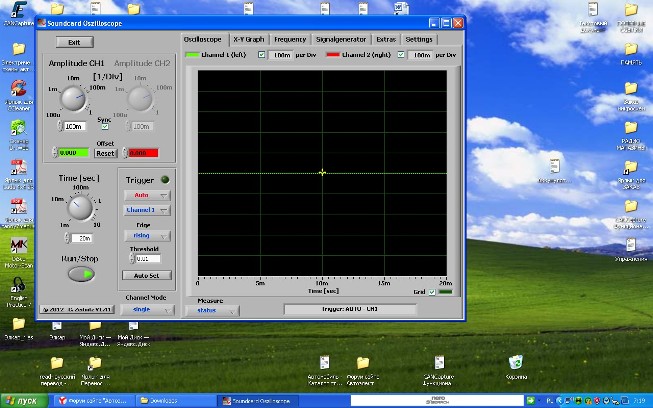Screen dimensions: 653x408
Task: Toggle the Sync amplitude checkbox
Action: click(x=105, y=127)
